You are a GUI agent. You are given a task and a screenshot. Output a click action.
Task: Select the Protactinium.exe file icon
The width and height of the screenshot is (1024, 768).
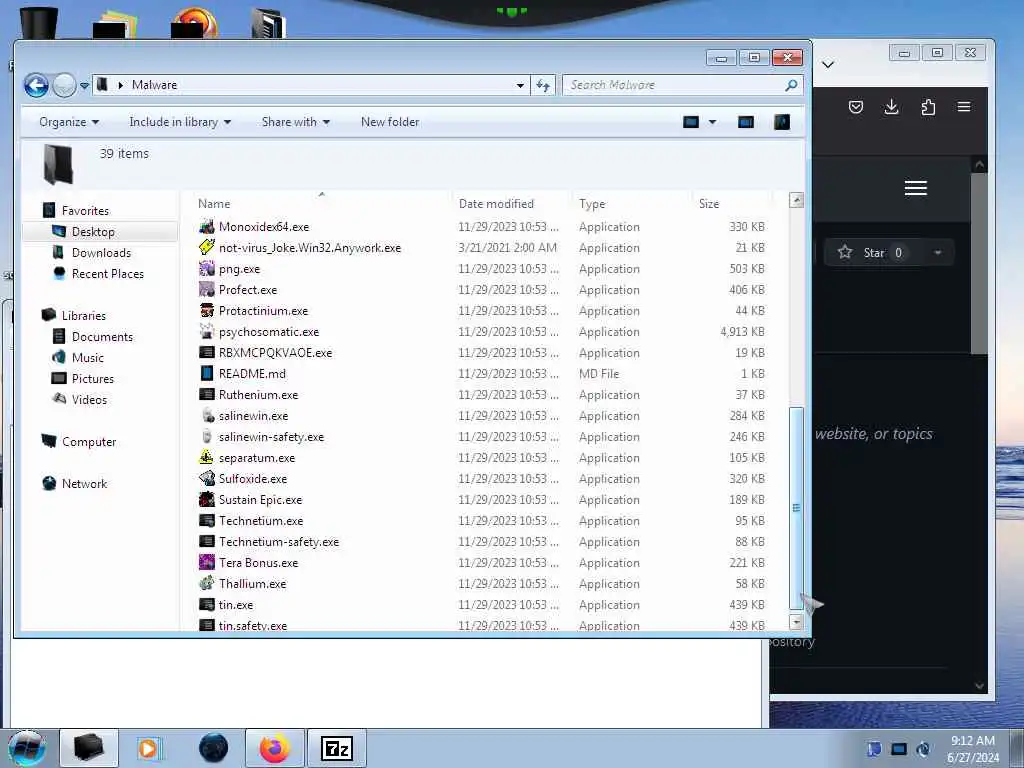tap(207, 310)
